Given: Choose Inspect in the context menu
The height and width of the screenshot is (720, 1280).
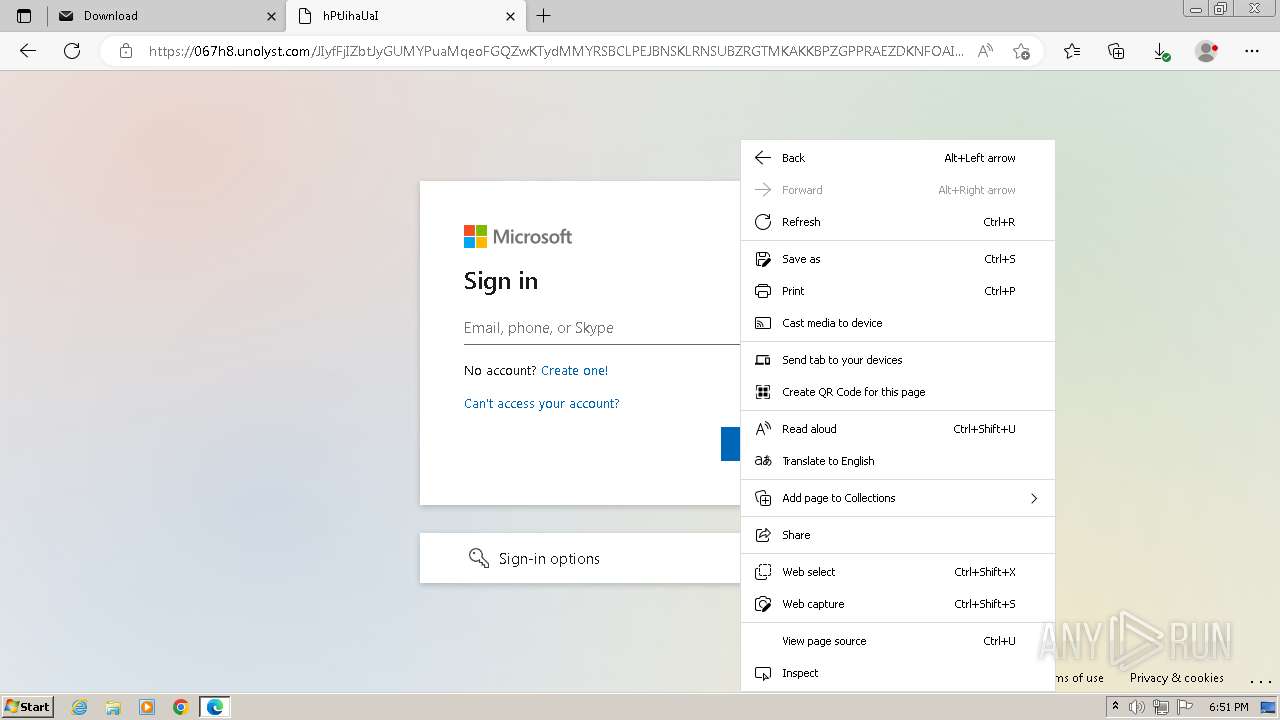Looking at the screenshot, I should [898, 673].
